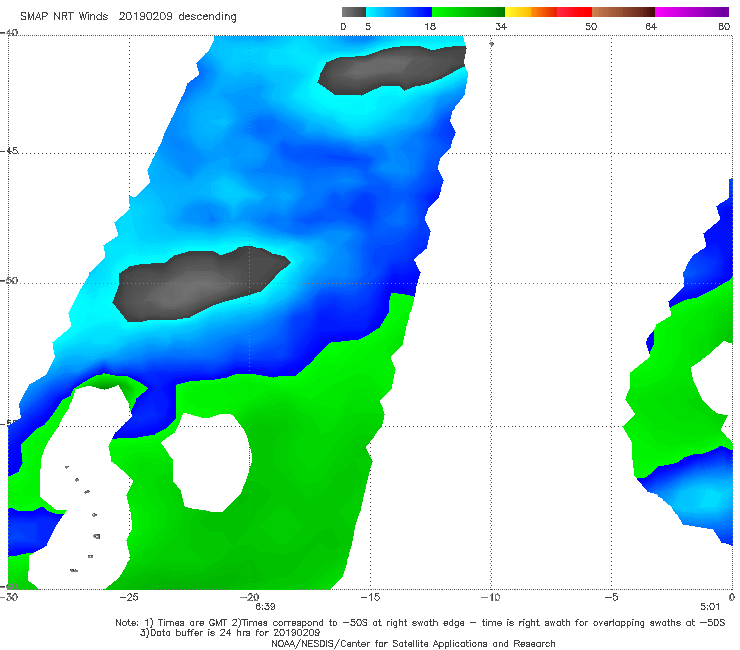Click the latitude axis label '-45'

pos(9,151)
